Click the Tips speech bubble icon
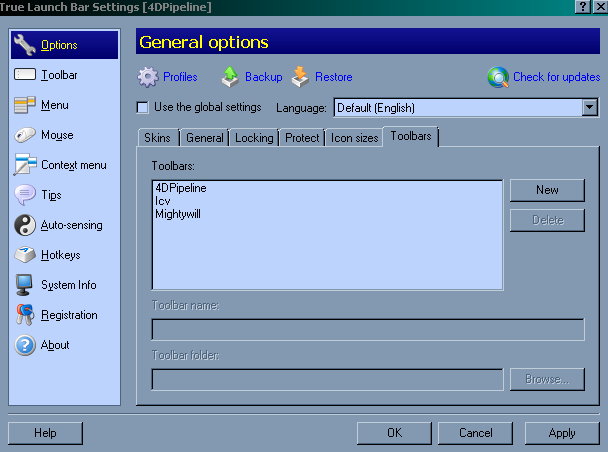The width and height of the screenshot is (608, 452). [x=25, y=195]
